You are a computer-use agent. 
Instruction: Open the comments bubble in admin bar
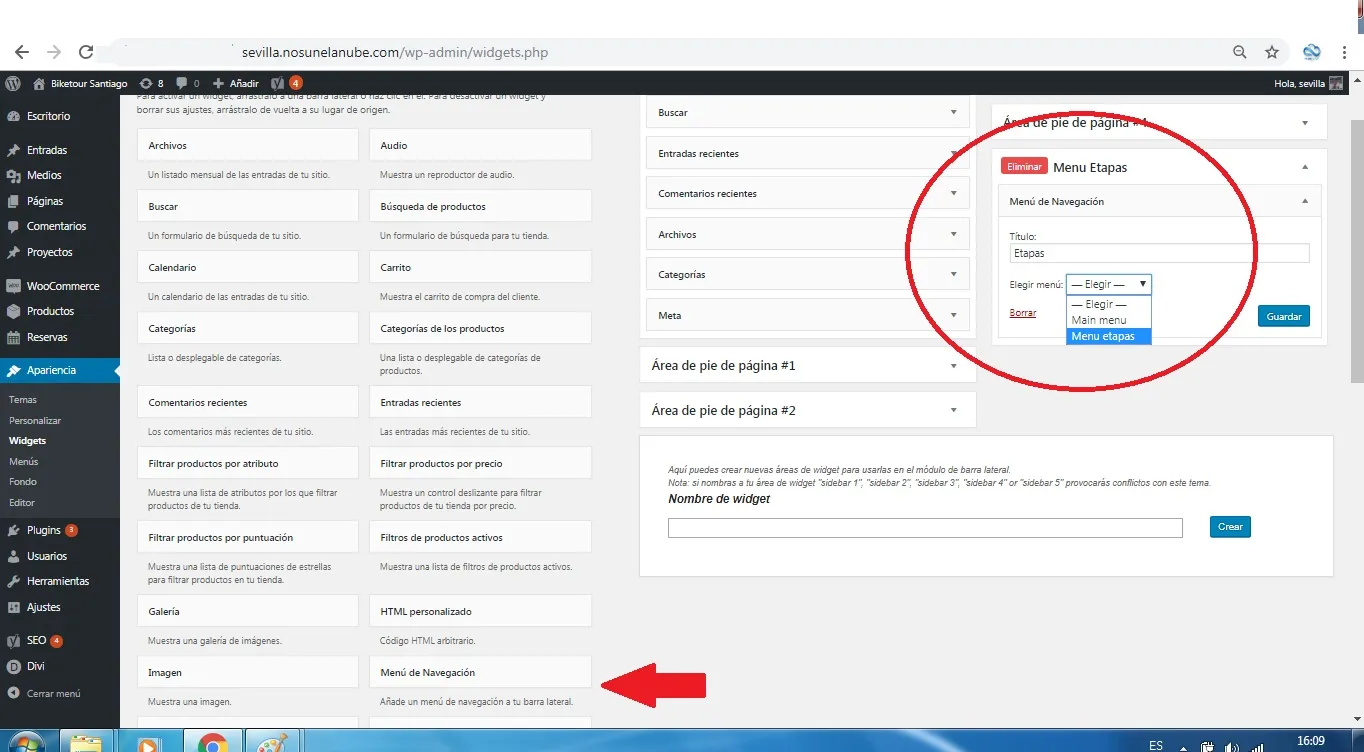click(x=187, y=83)
